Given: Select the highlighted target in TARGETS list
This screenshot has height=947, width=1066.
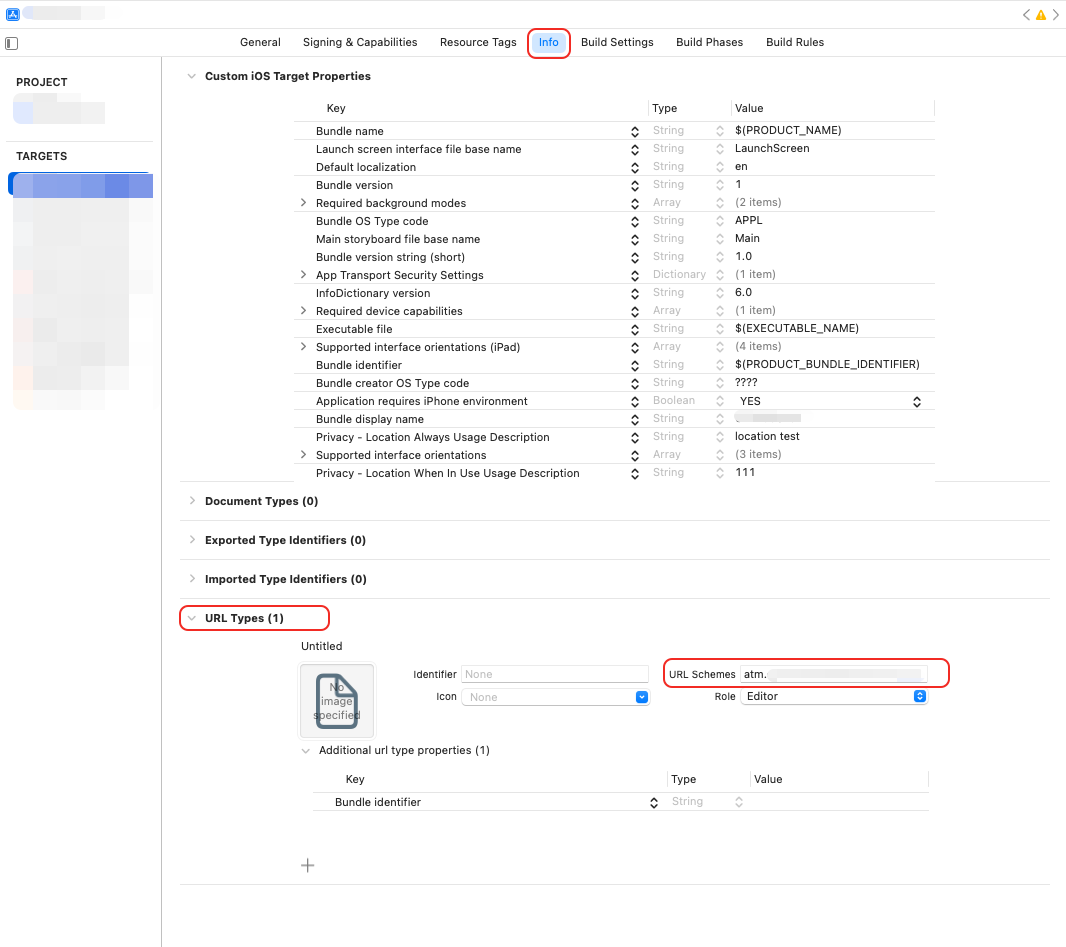Looking at the screenshot, I should (80, 186).
